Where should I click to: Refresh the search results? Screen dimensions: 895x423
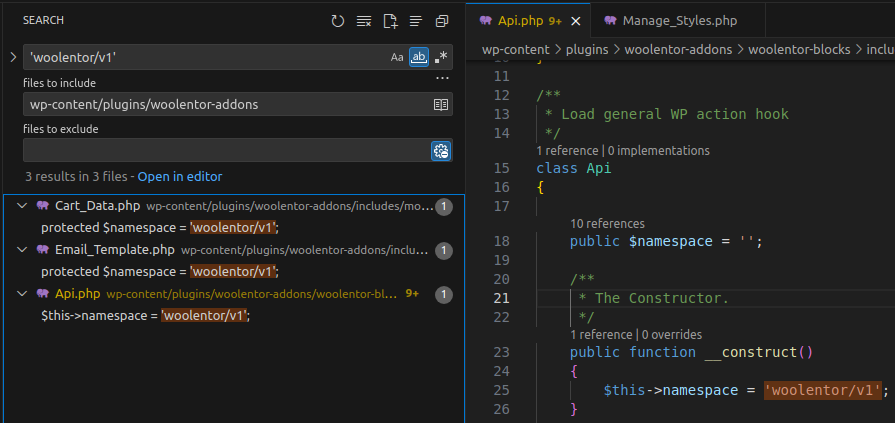(338, 21)
